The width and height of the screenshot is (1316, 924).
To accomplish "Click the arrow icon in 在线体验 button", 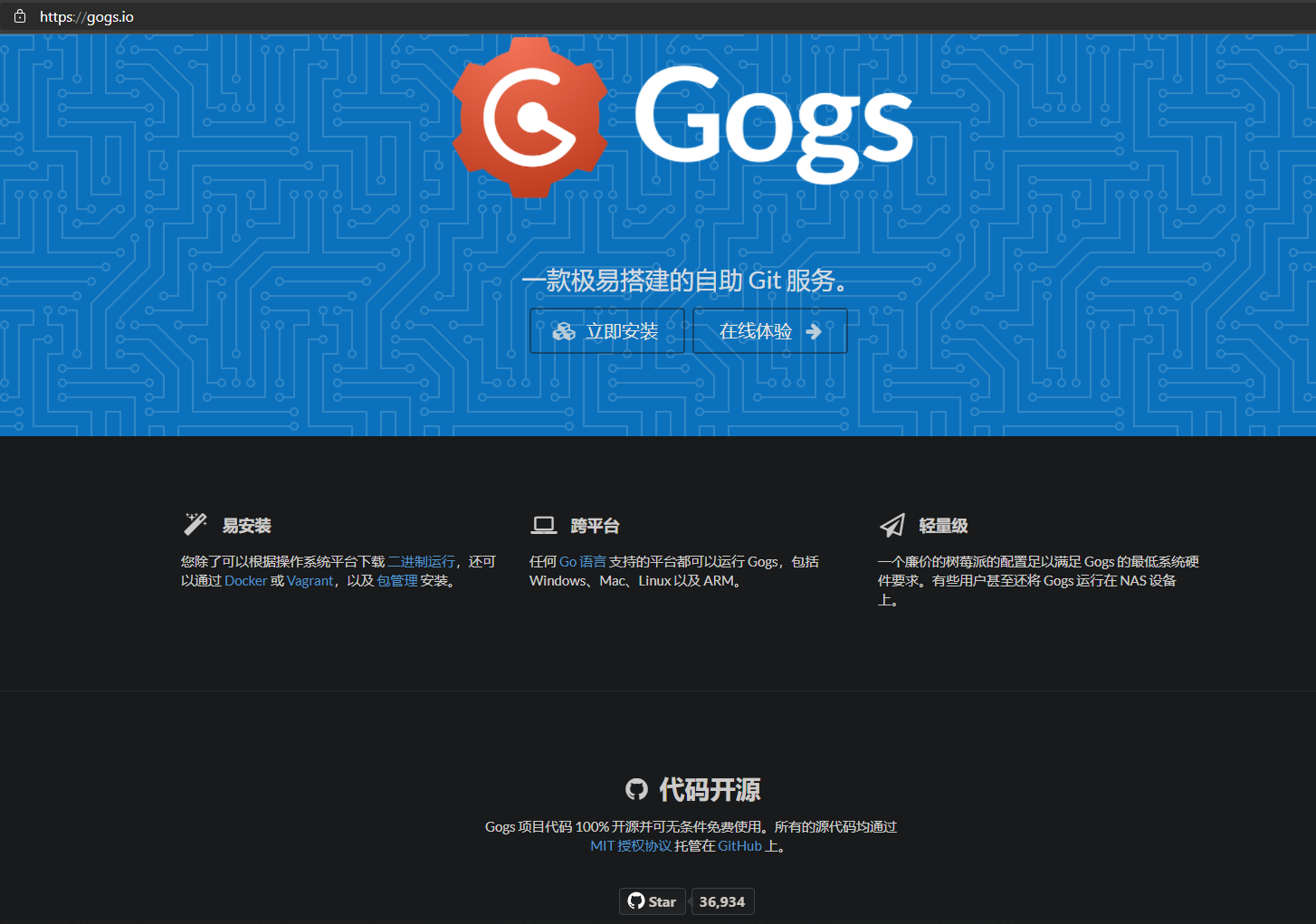I will 814,331.
